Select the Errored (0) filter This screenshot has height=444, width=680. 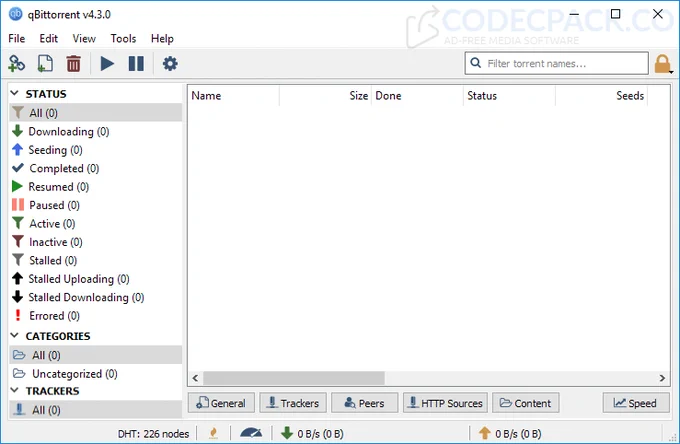tap(95, 316)
